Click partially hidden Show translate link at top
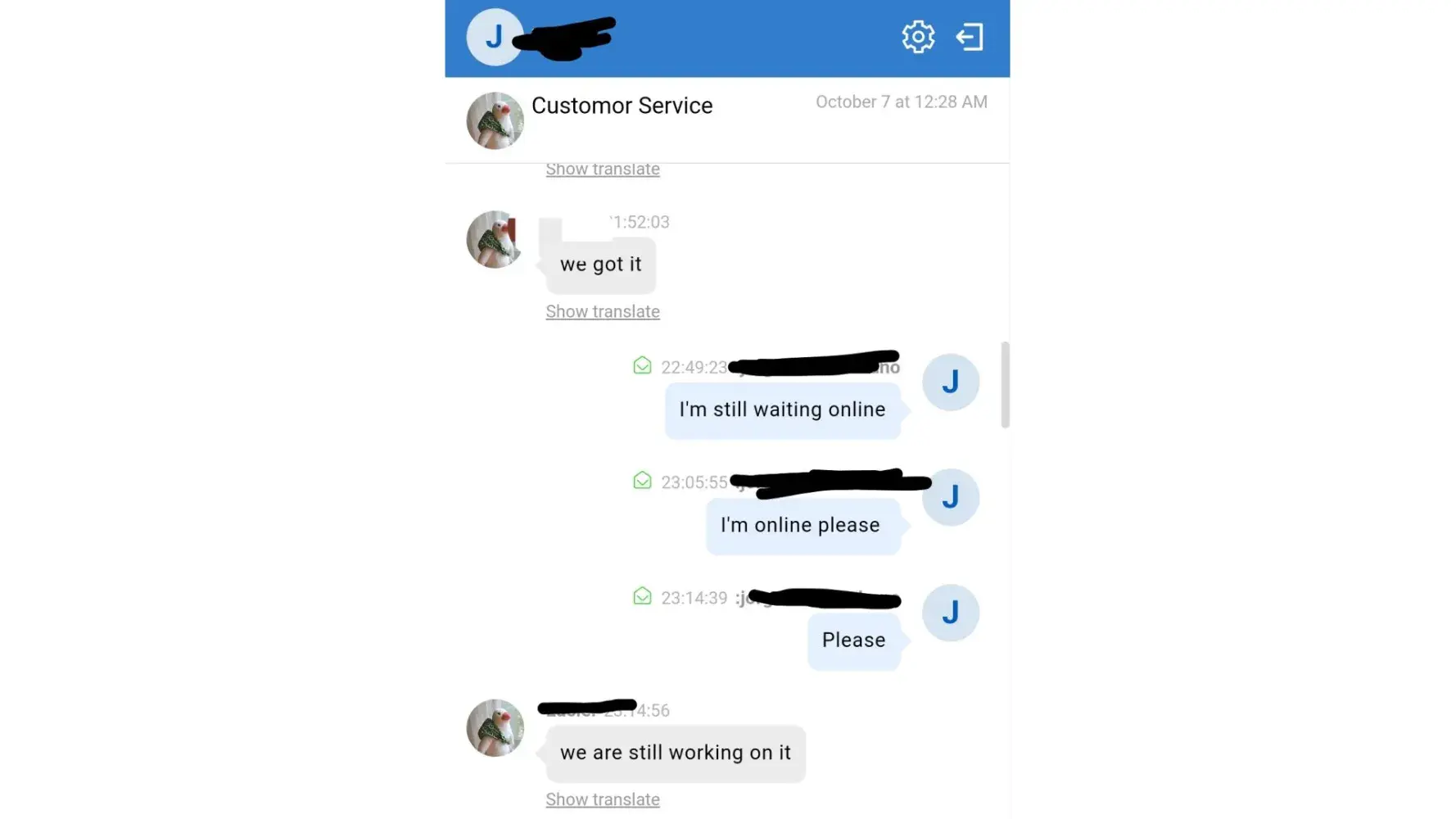The image size is (1456, 819). 603,170
